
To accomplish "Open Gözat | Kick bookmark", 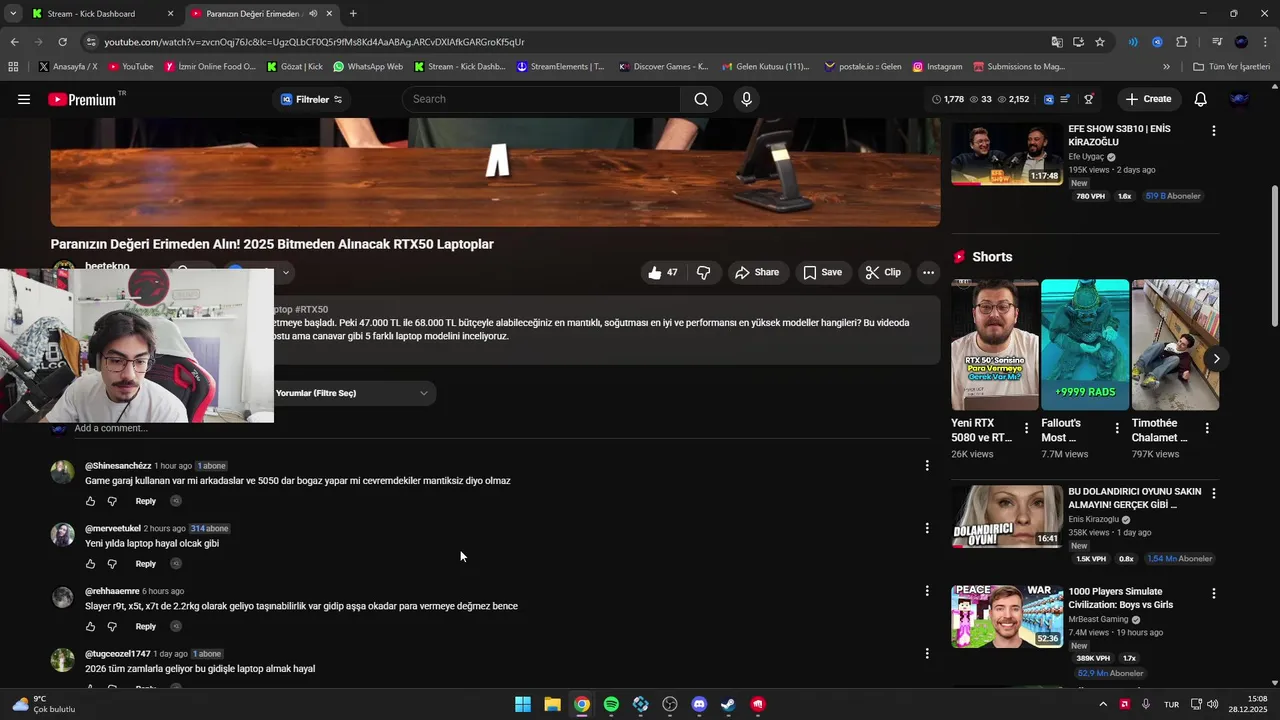I will (x=295, y=67).
